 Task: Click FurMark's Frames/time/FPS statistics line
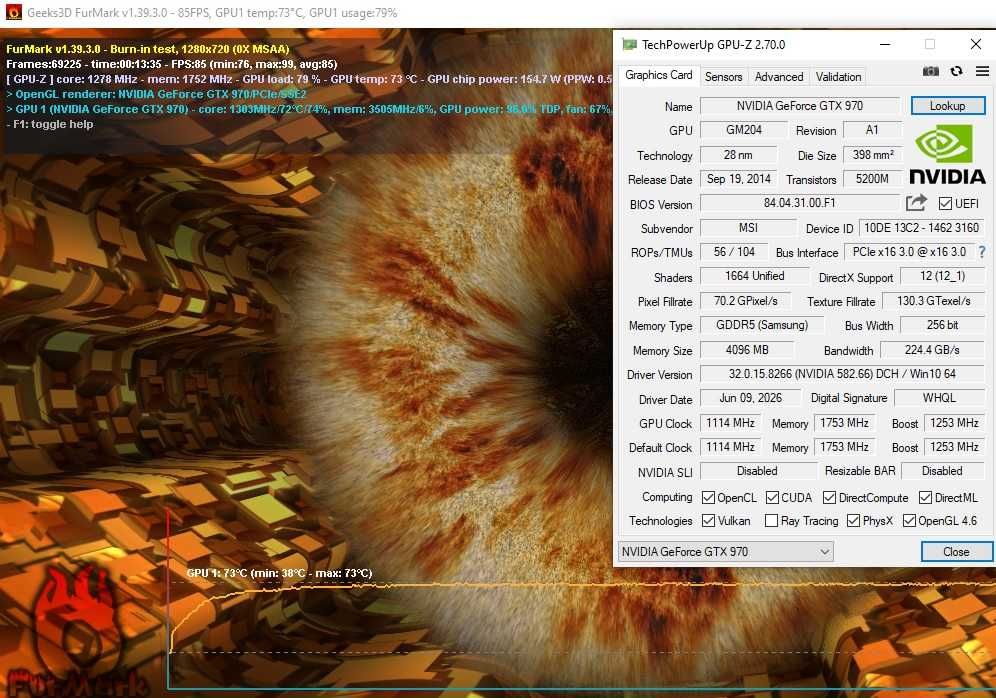[x=172, y=64]
